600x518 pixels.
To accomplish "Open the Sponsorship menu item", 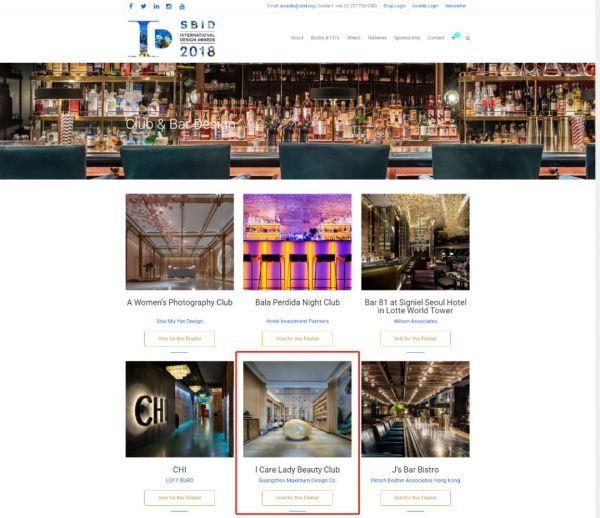I will pos(407,38).
